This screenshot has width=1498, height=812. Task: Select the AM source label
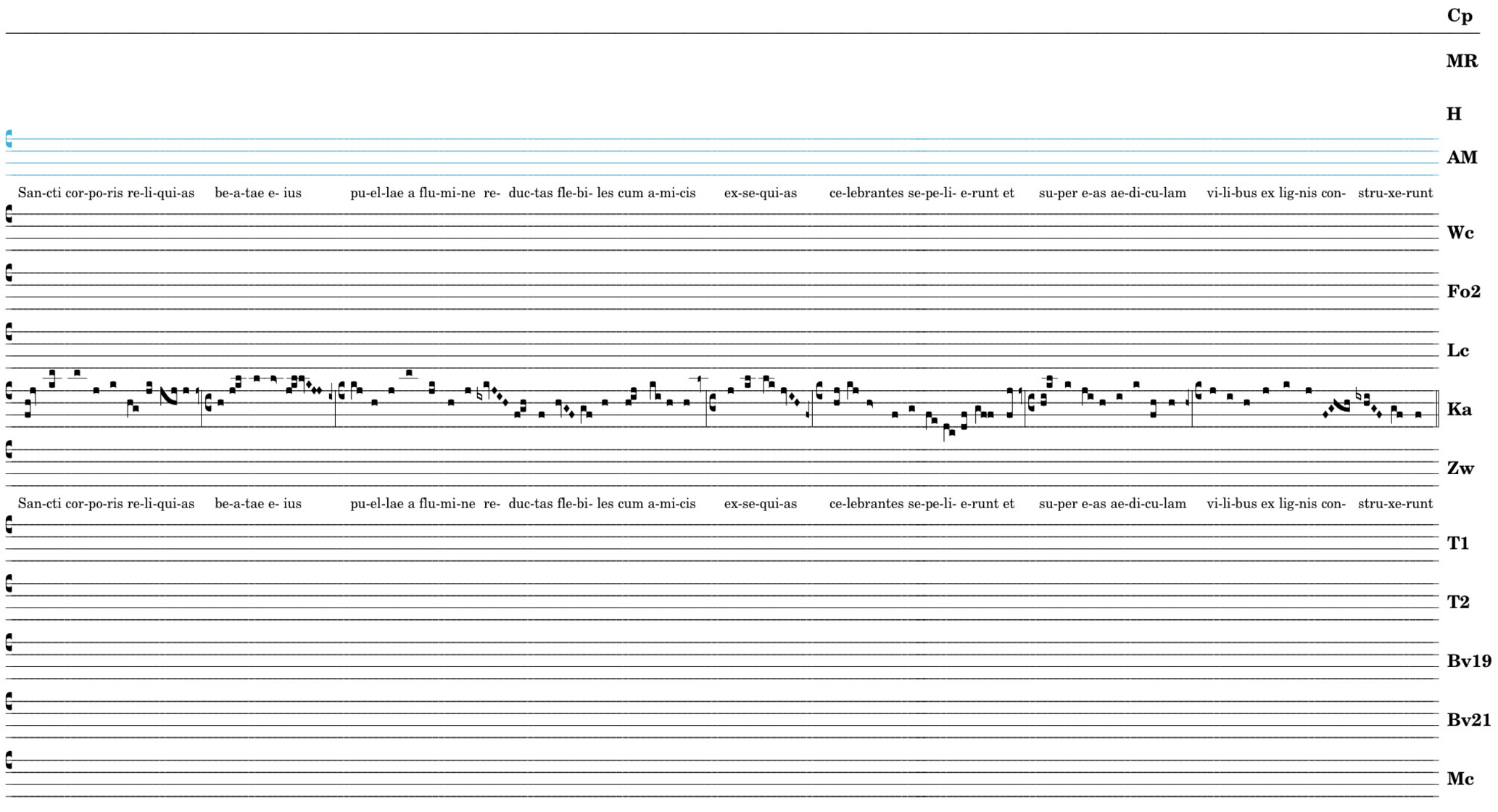click(x=1461, y=157)
